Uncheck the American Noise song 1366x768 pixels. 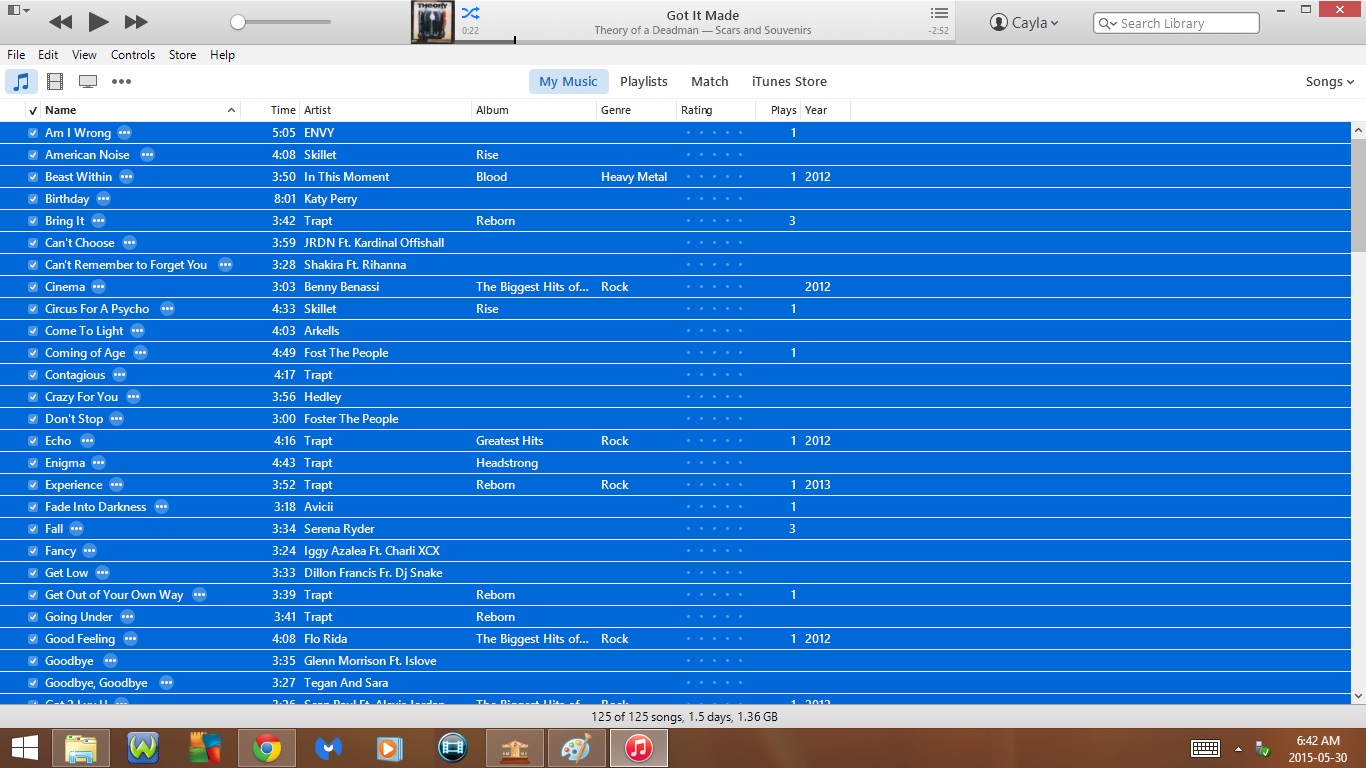(33, 155)
